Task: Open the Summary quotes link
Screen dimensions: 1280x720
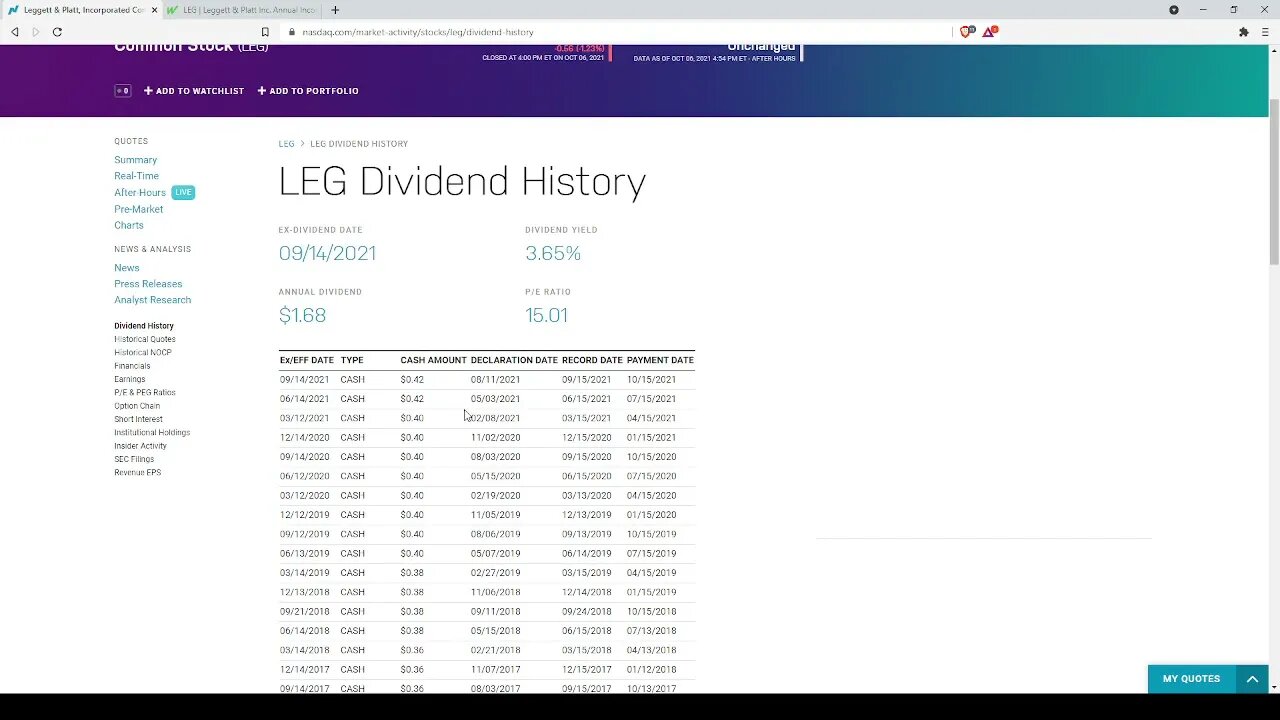Action: tap(135, 160)
